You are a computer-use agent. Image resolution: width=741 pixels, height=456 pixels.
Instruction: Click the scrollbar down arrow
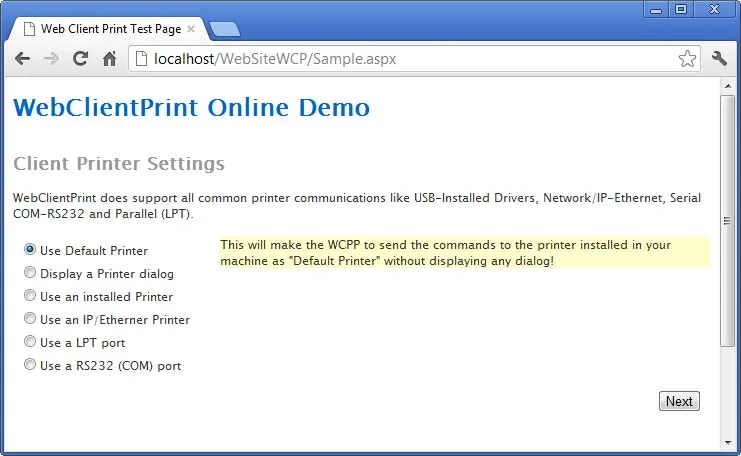click(728, 443)
